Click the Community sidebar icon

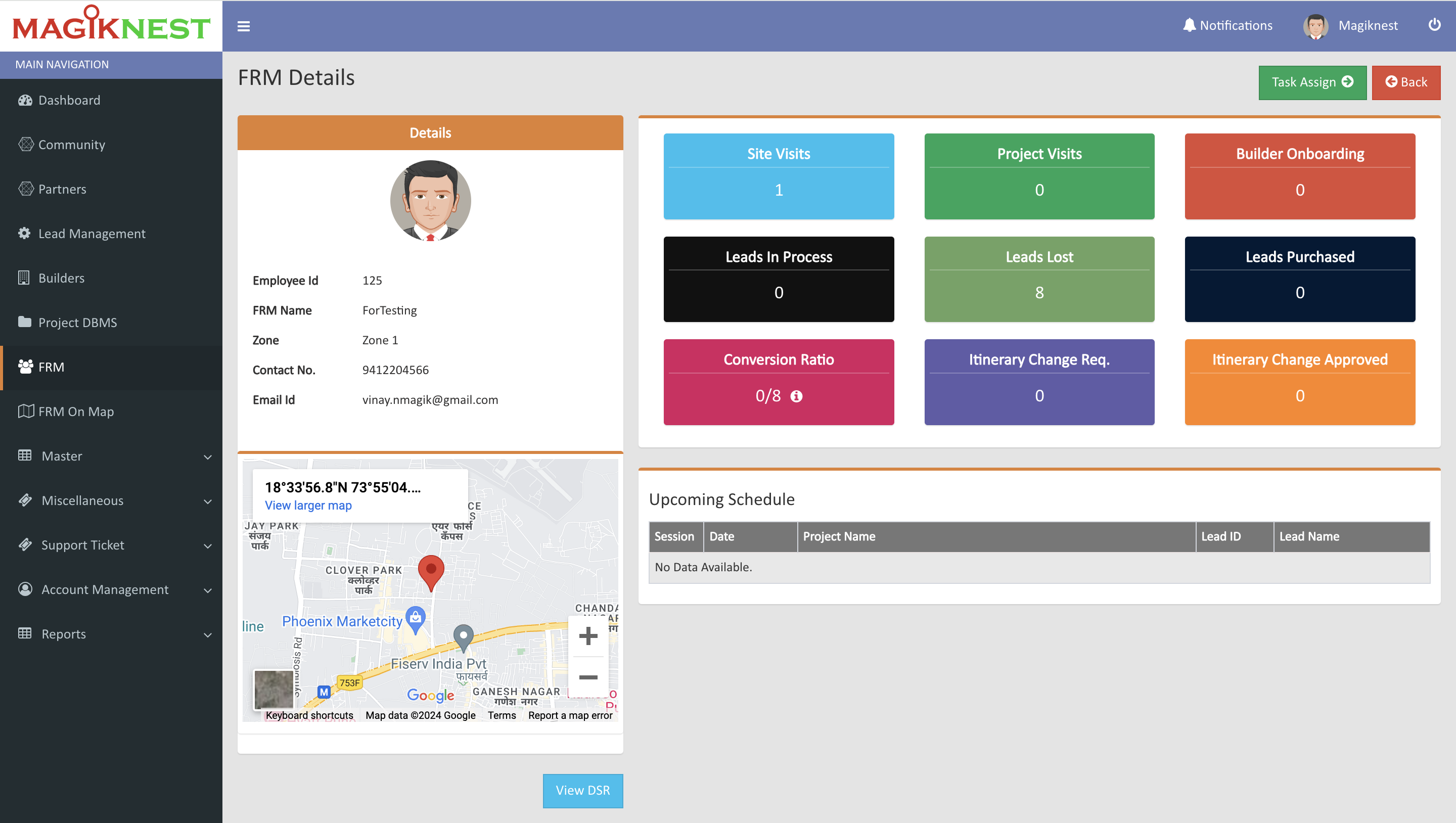(25, 144)
